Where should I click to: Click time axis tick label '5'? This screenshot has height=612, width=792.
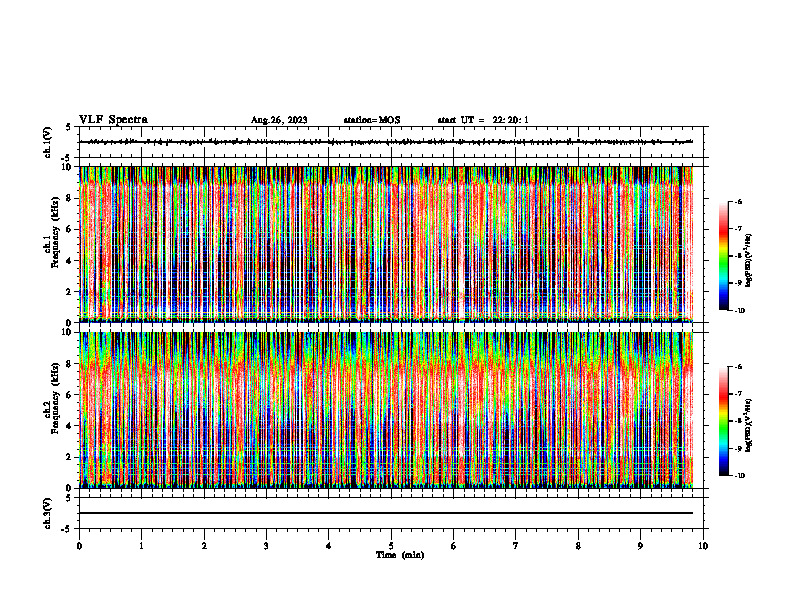(391, 546)
